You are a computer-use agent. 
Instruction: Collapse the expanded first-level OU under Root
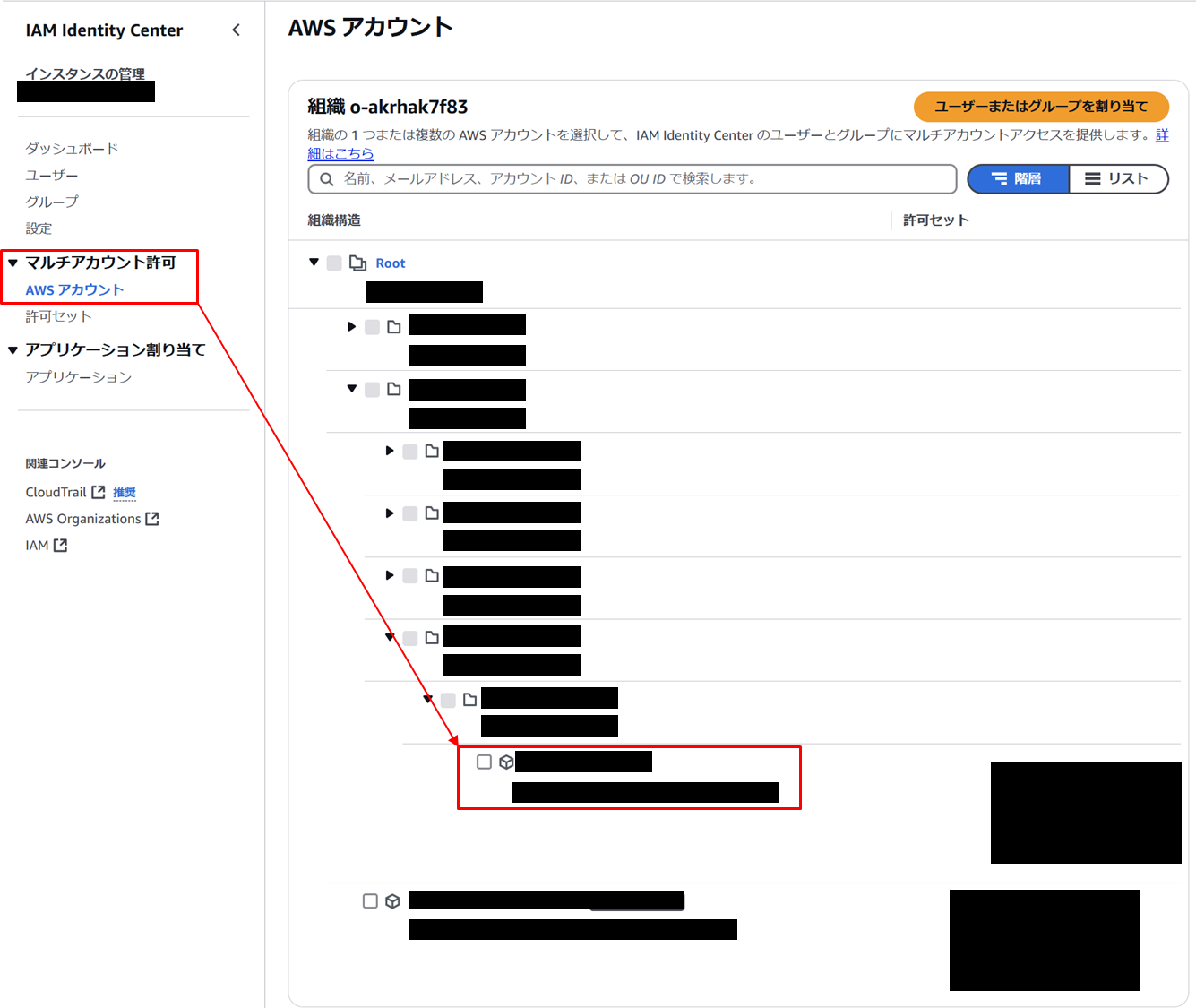[x=352, y=389]
